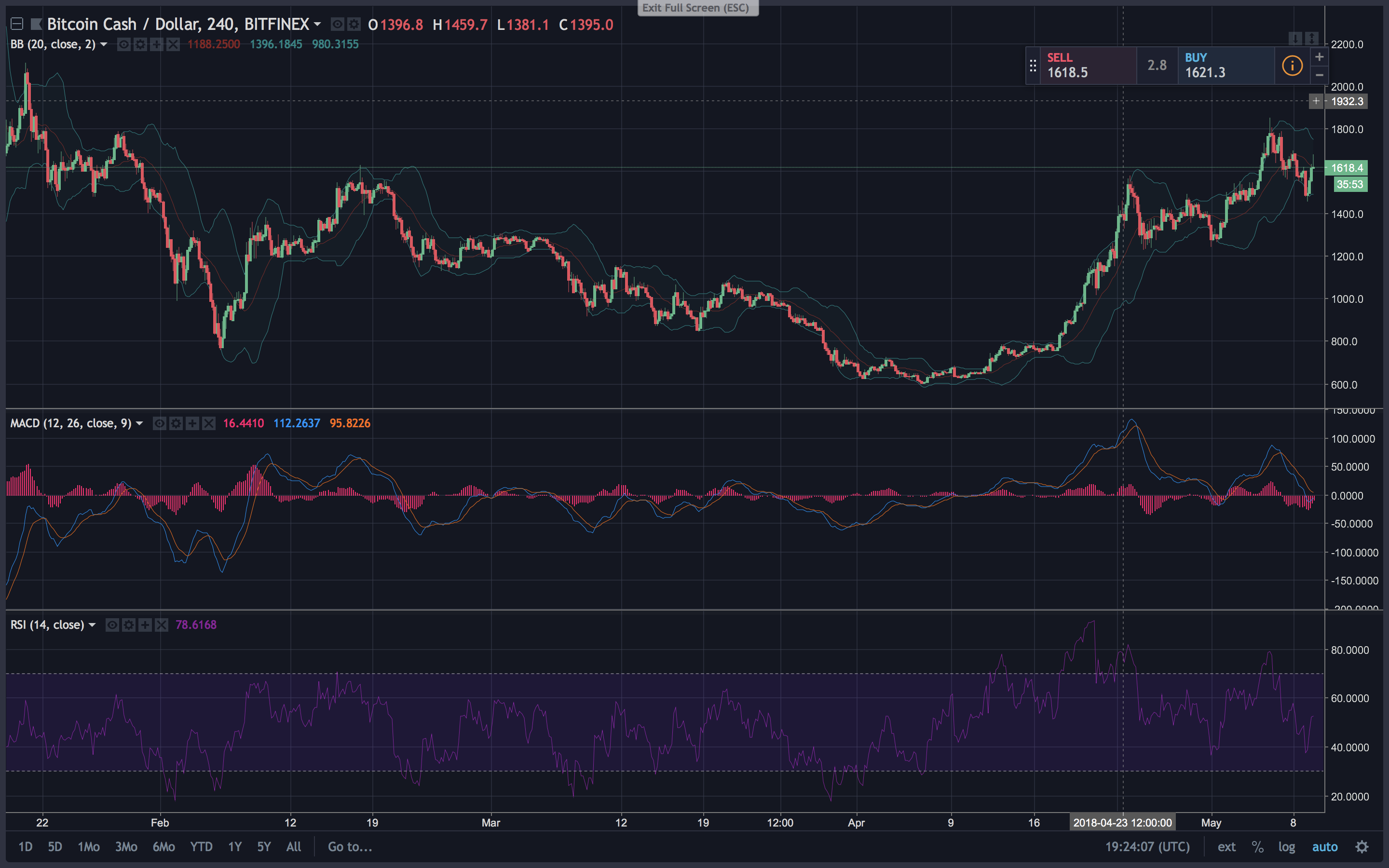1389x868 pixels.
Task: Toggle extended hours with ext
Action: (1226, 847)
